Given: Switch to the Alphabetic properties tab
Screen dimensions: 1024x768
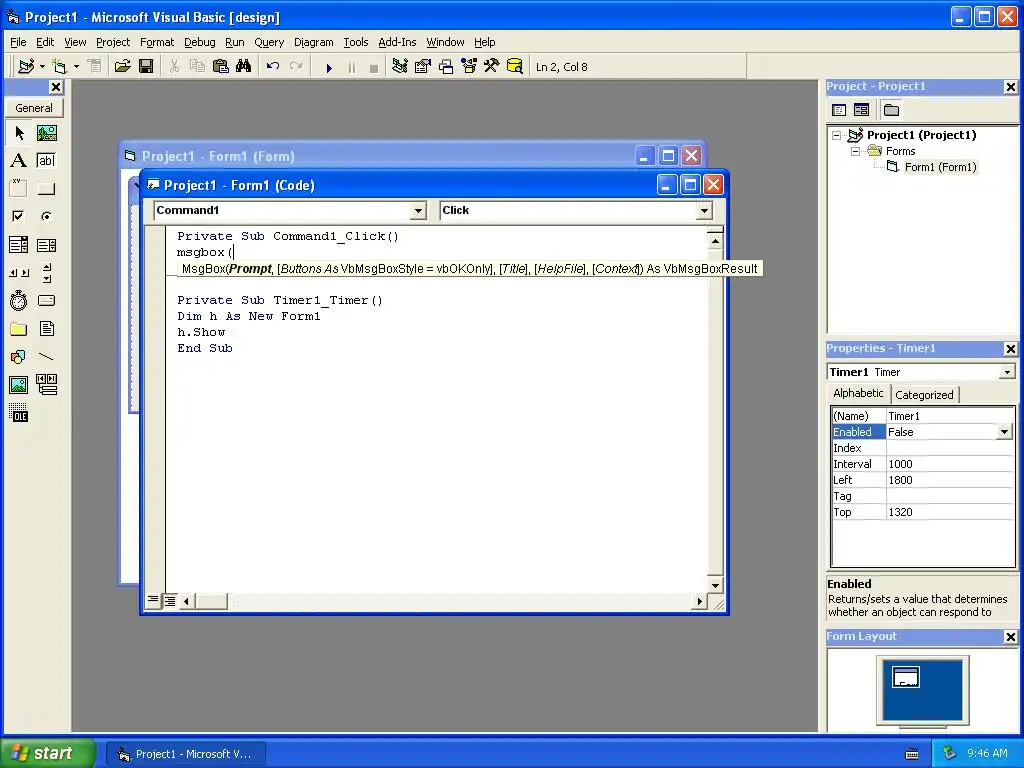Looking at the screenshot, I should (858, 393).
